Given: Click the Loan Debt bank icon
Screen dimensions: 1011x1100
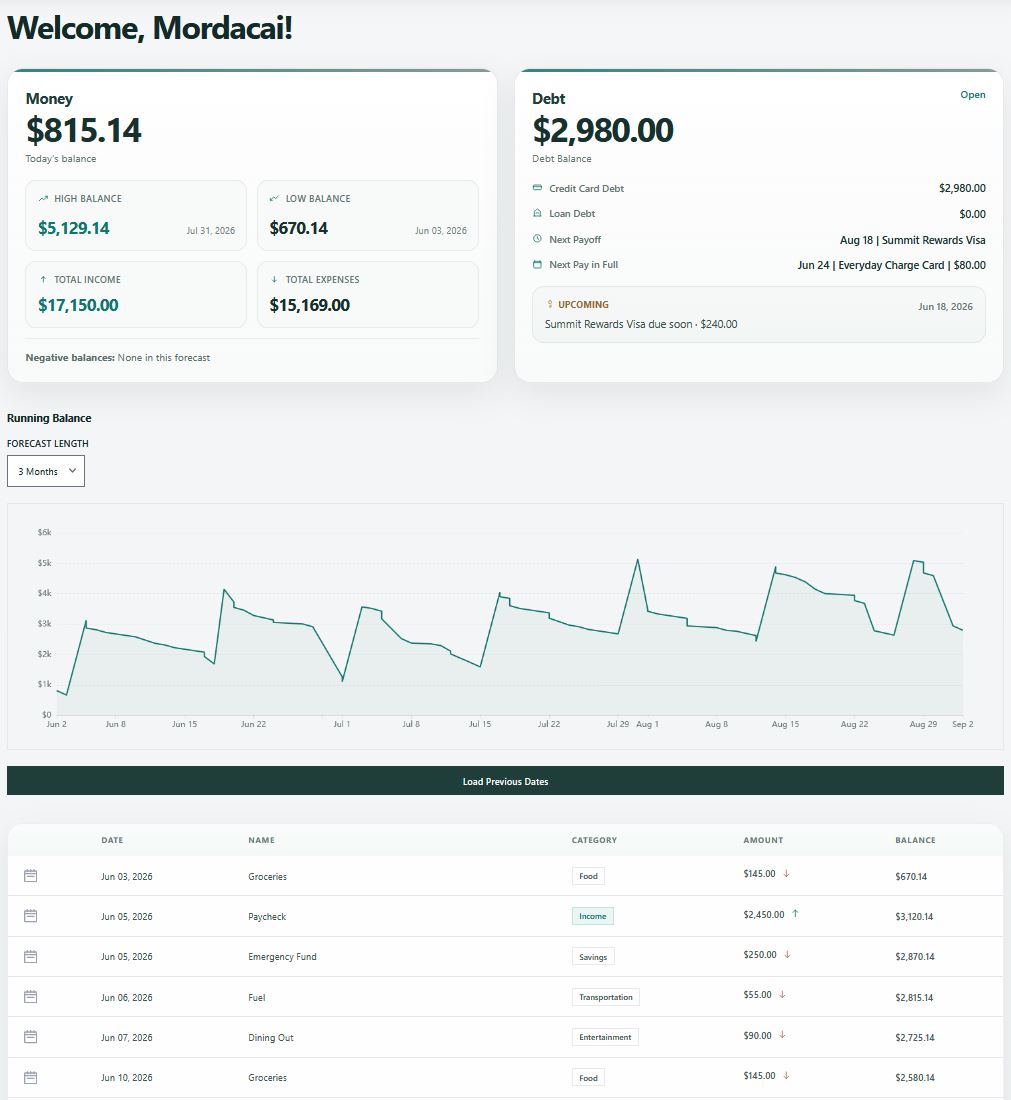Looking at the screenshot, I should 537,213.
